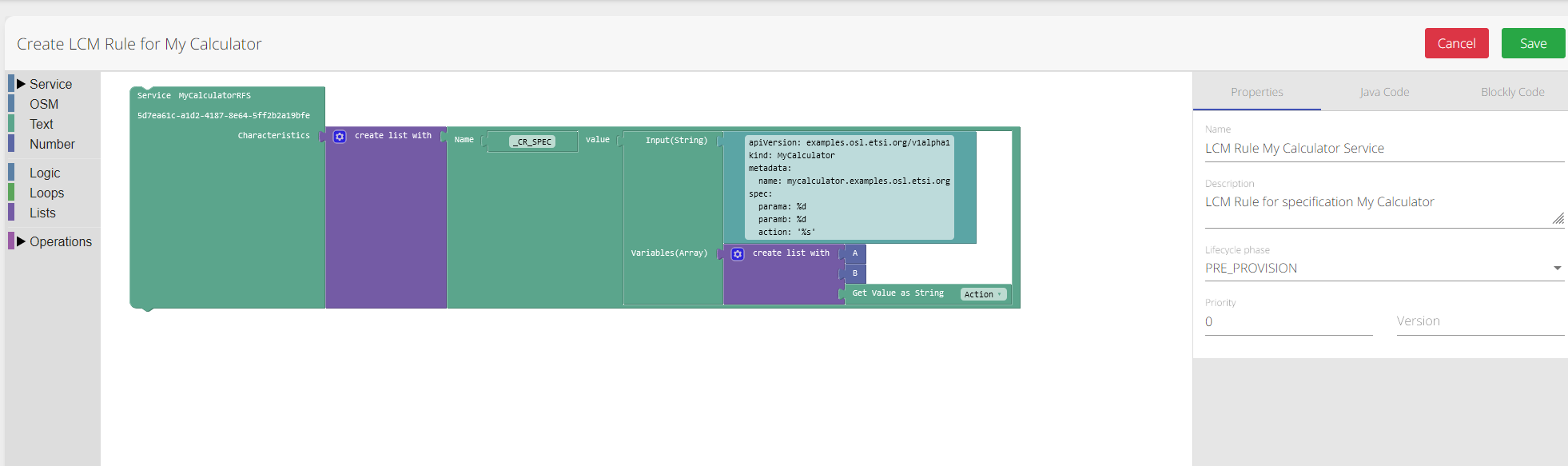Open gear icon on Characteristics list block
Viewport: 1568px width, 466px height.
340,137
